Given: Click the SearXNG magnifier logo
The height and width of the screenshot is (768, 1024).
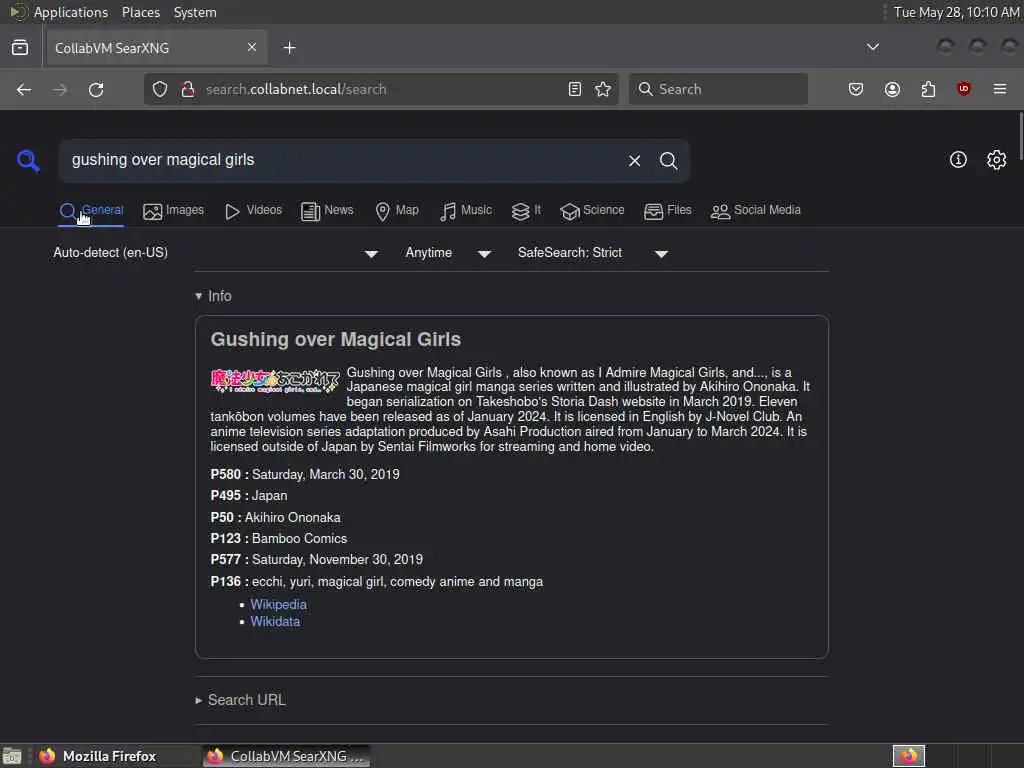Looking at the screenshot, I should [x=28, y=160].
